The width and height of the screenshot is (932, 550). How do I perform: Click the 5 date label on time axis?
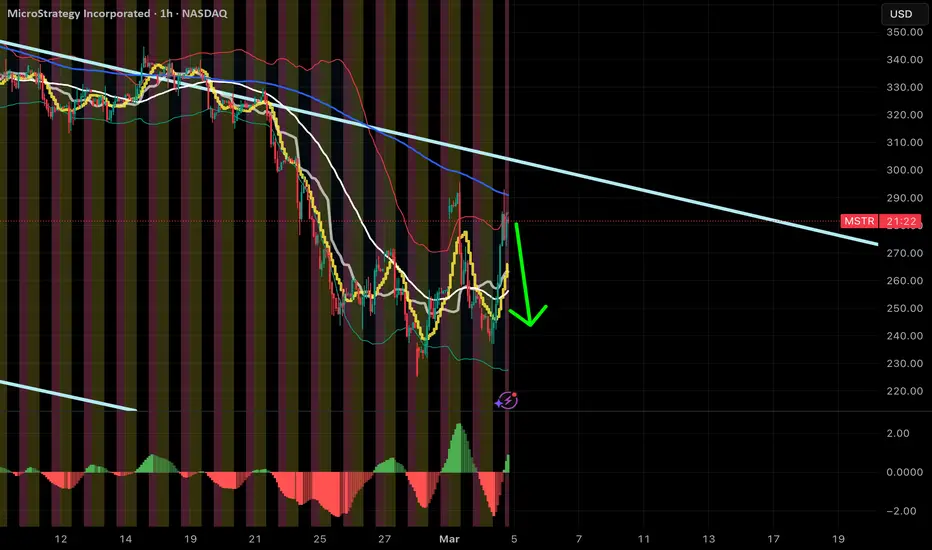tap(514, 539)
